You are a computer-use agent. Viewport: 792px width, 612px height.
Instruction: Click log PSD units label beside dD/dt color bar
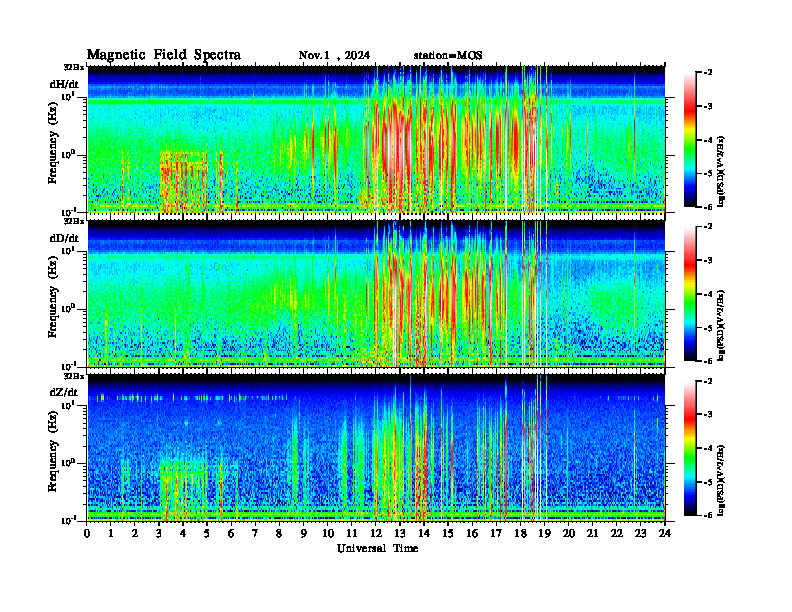pyautogui.click(x=722, y=325)
